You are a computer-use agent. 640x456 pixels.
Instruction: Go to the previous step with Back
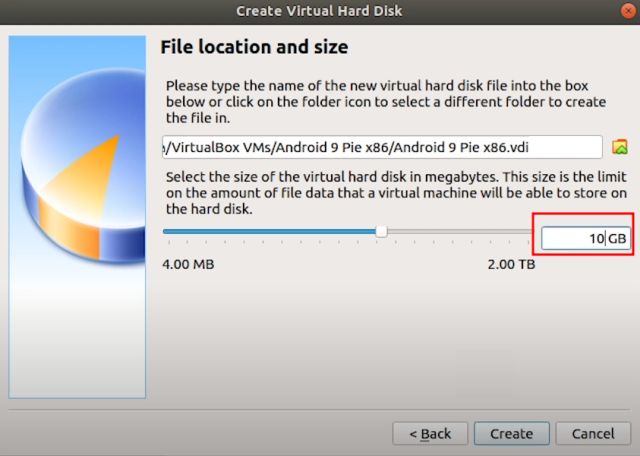(430, 433)
